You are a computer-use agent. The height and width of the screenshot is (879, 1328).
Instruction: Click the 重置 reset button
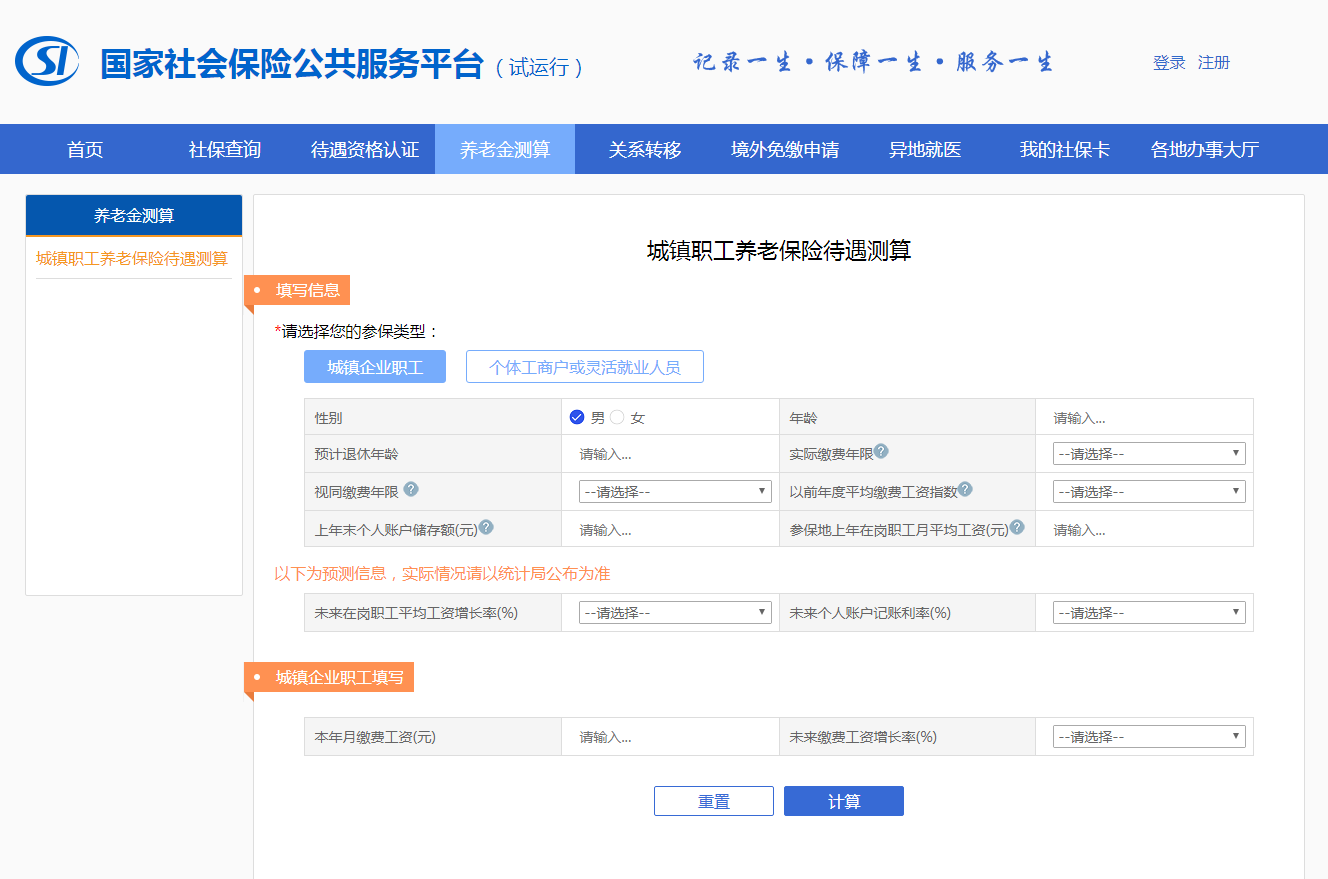(714, 801)
